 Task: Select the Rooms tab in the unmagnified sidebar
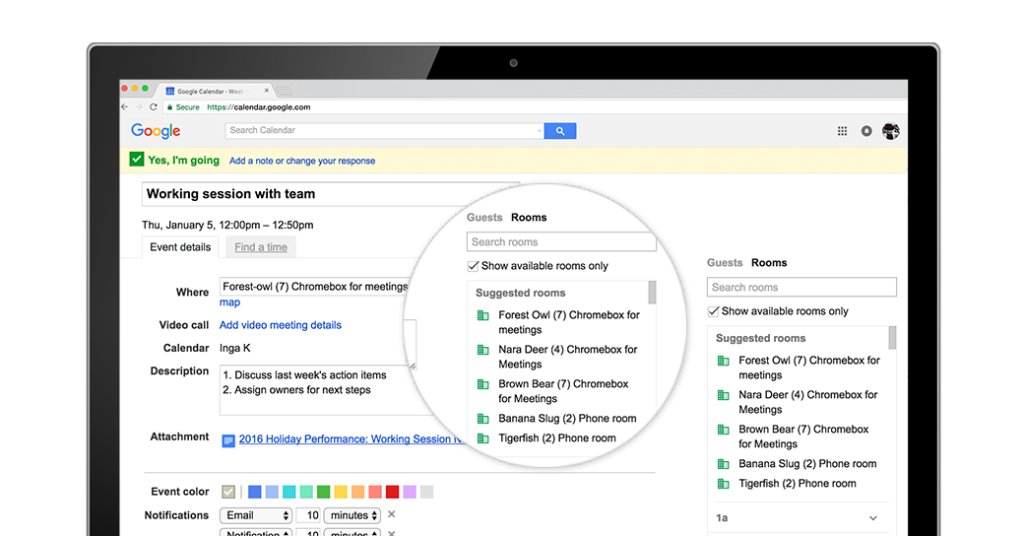[x=769, y=262]
